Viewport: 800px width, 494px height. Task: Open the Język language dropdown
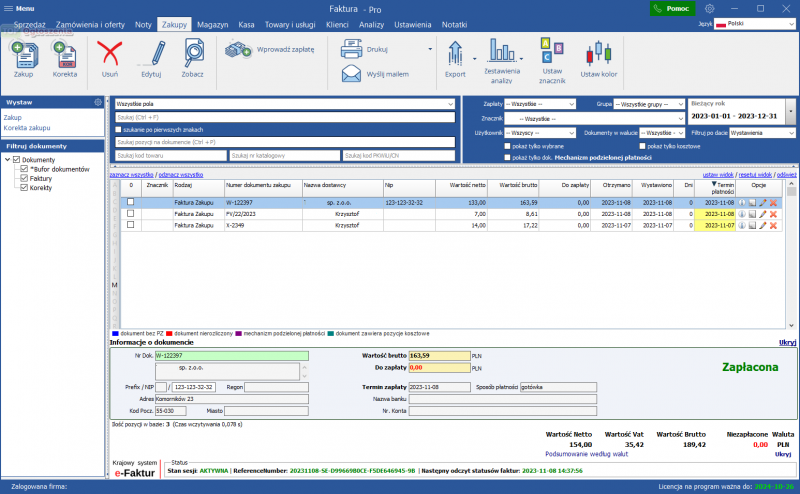click(x=755, y=22)
